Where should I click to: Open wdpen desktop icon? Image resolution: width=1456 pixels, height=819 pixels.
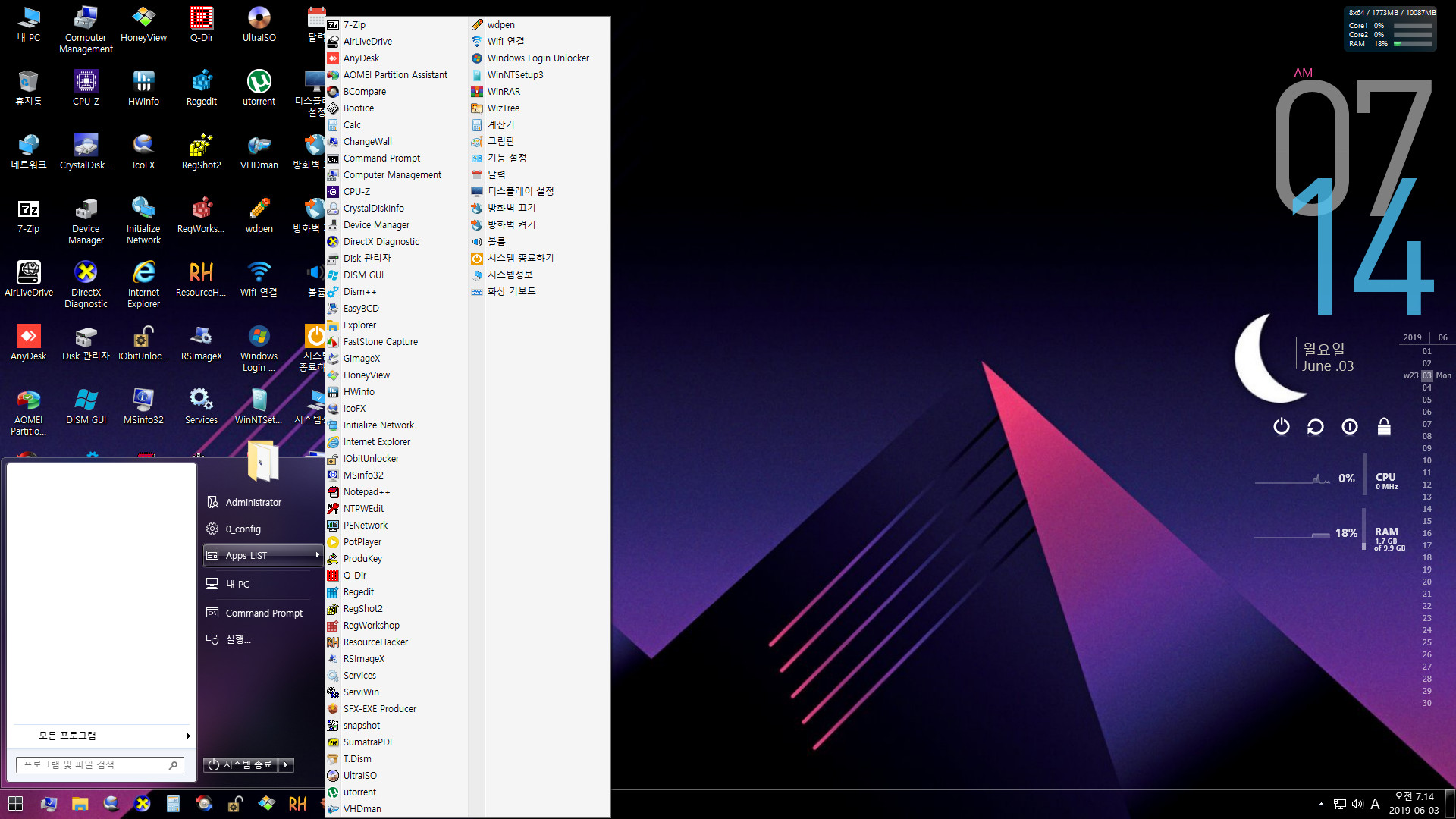tap(259, 215)
